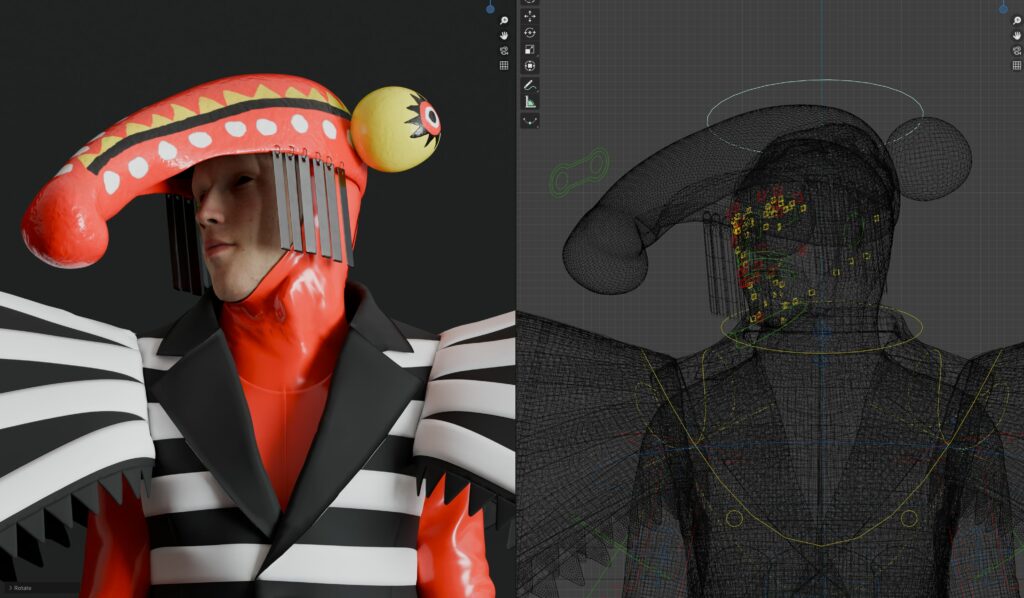Image resolution: width=1024 pixels, height=598 pixels.
Task: Expand the Rotate operator panel
Action: pos(20,589)
